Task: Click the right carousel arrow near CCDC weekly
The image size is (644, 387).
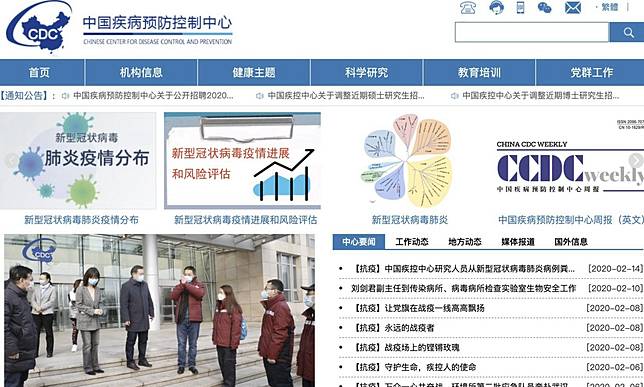Action: (636, 161)
